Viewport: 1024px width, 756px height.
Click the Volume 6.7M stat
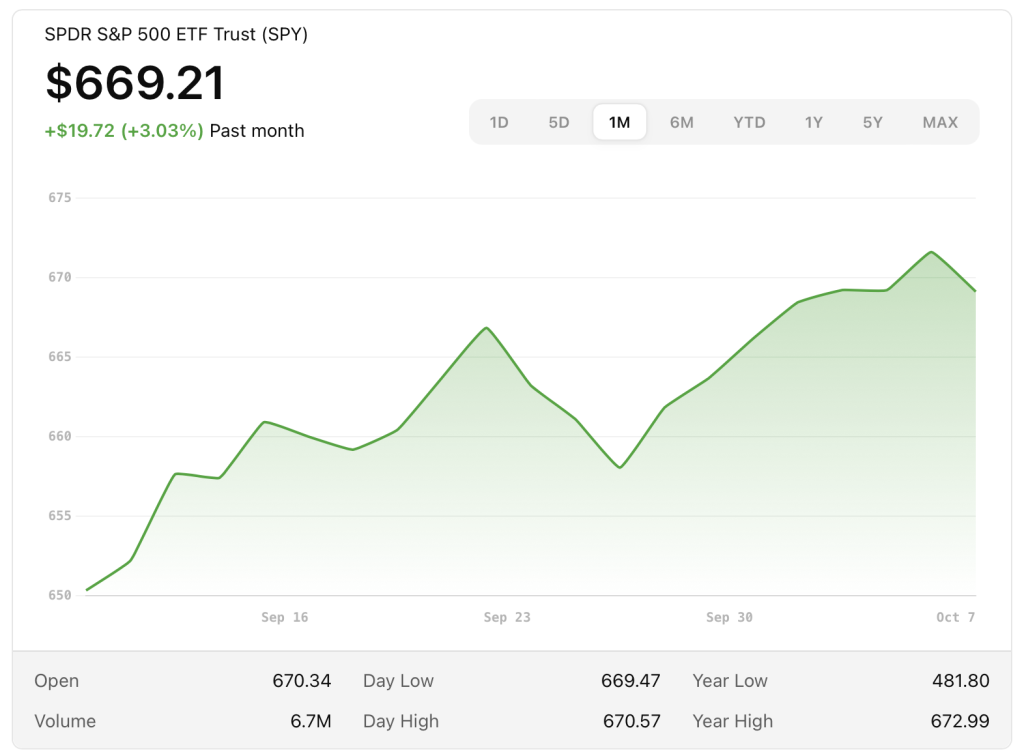pyautogui.click(x=312, y=721)
